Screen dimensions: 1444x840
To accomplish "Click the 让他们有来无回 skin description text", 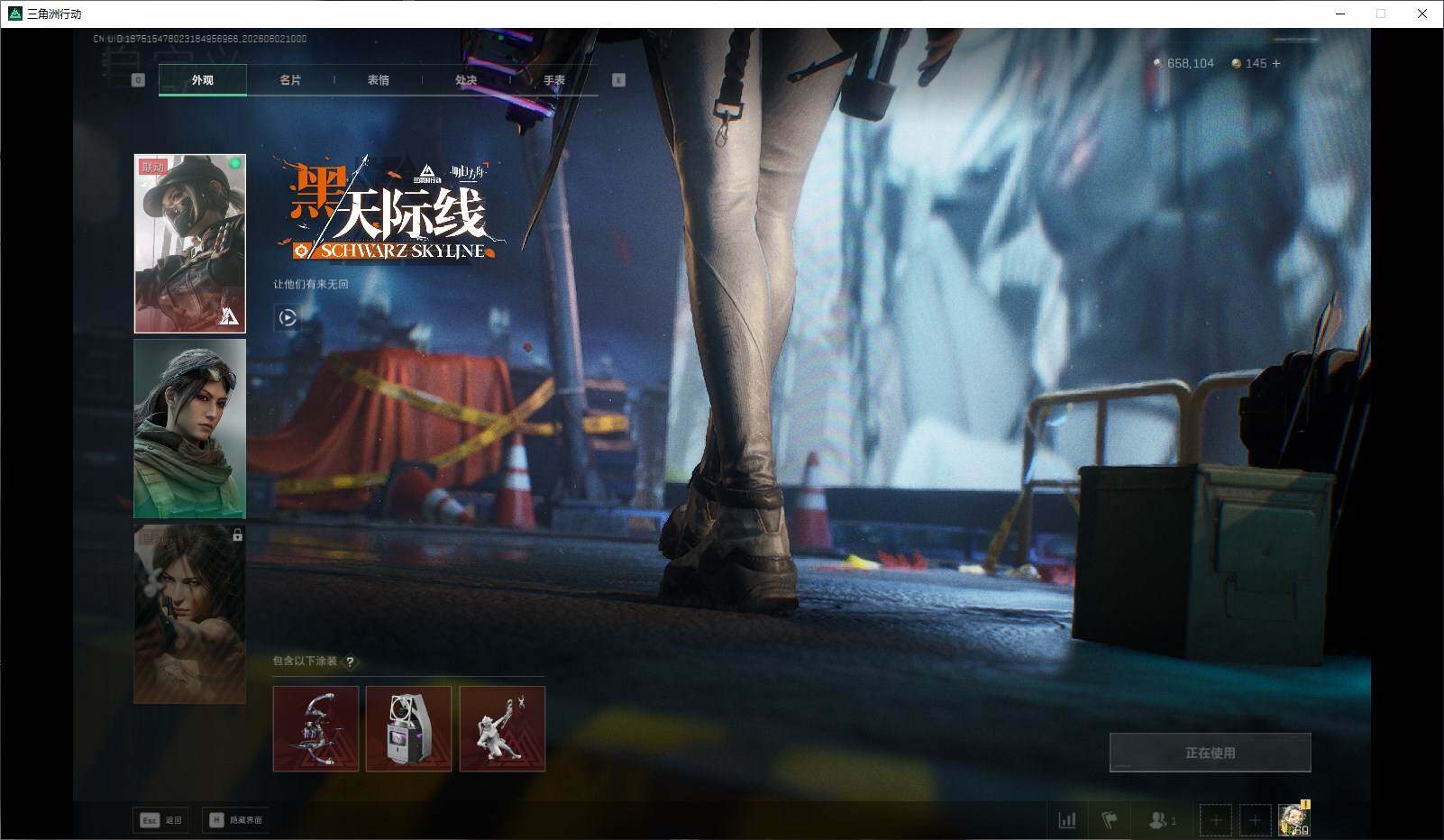I will pos(311,285).
